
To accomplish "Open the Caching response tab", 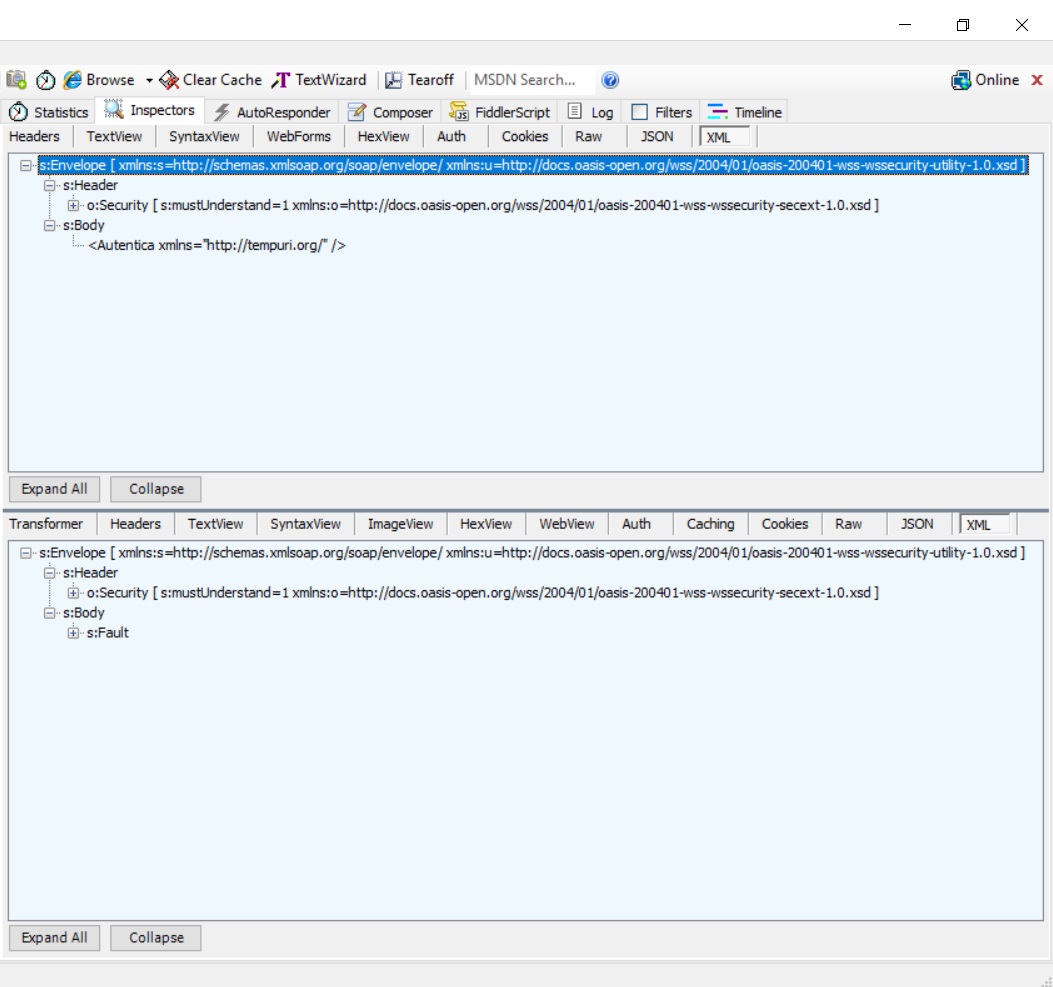I will click(x=711, y=524).
